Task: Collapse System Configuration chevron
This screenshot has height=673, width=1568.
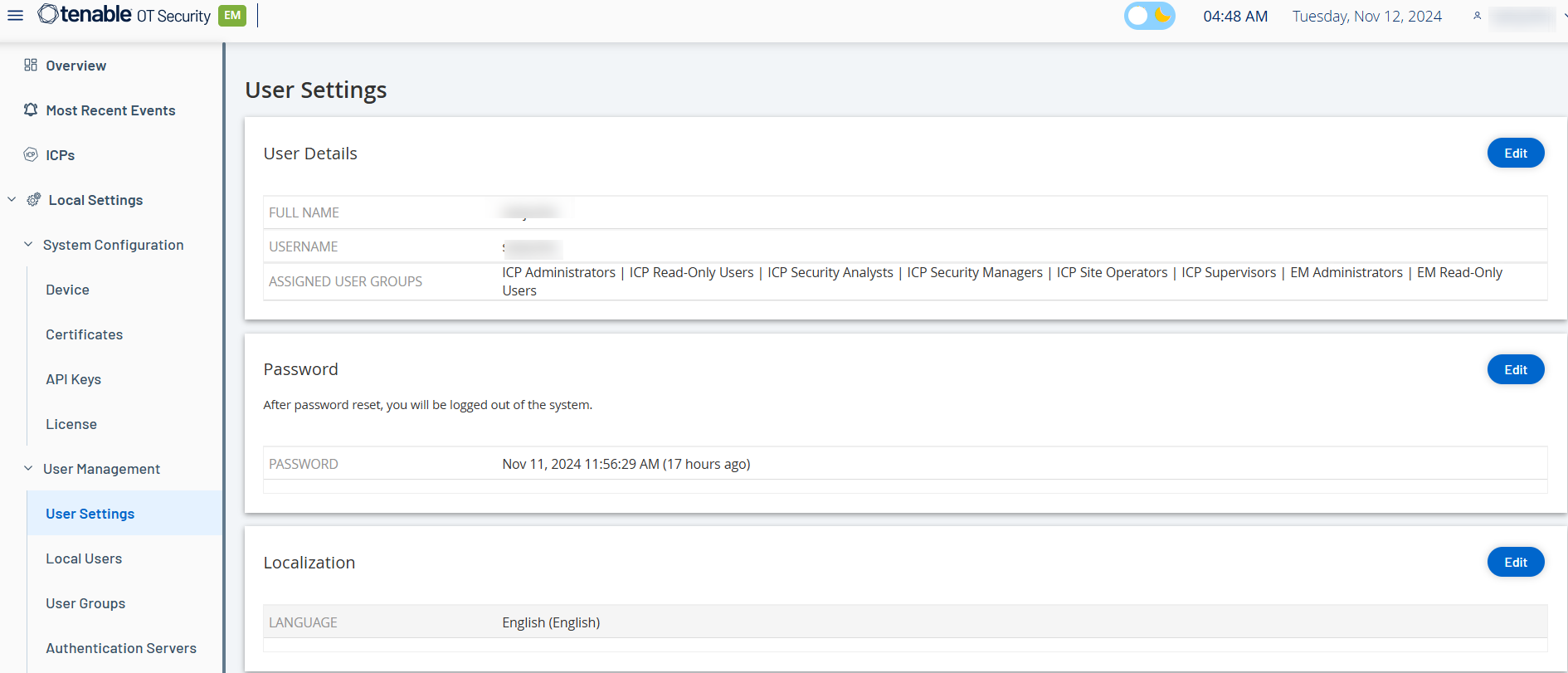Action: pyautogui.click(x=28, y=244)
